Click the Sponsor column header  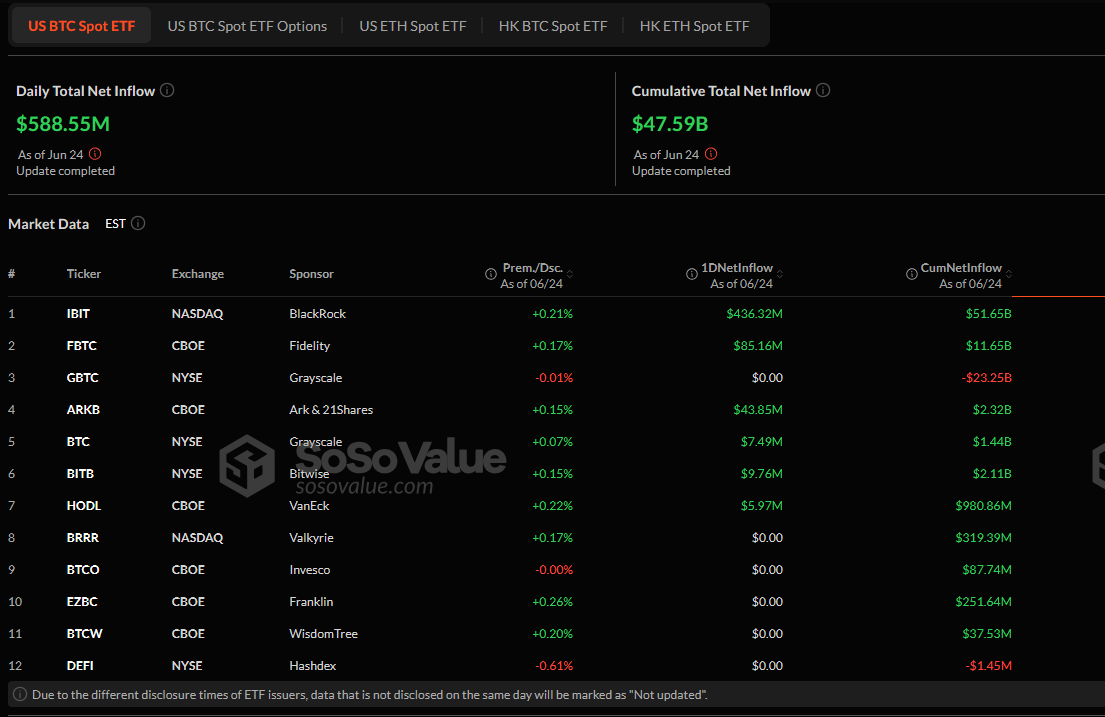(311, 274)
